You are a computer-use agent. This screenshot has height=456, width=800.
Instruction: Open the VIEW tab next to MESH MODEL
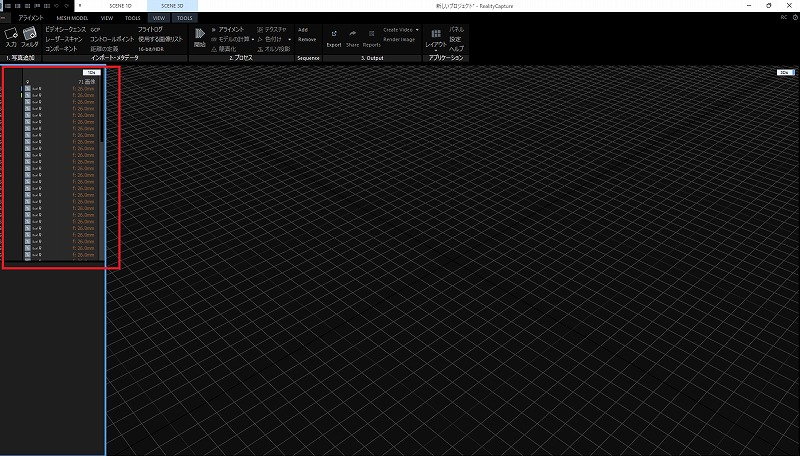[107, 18]
